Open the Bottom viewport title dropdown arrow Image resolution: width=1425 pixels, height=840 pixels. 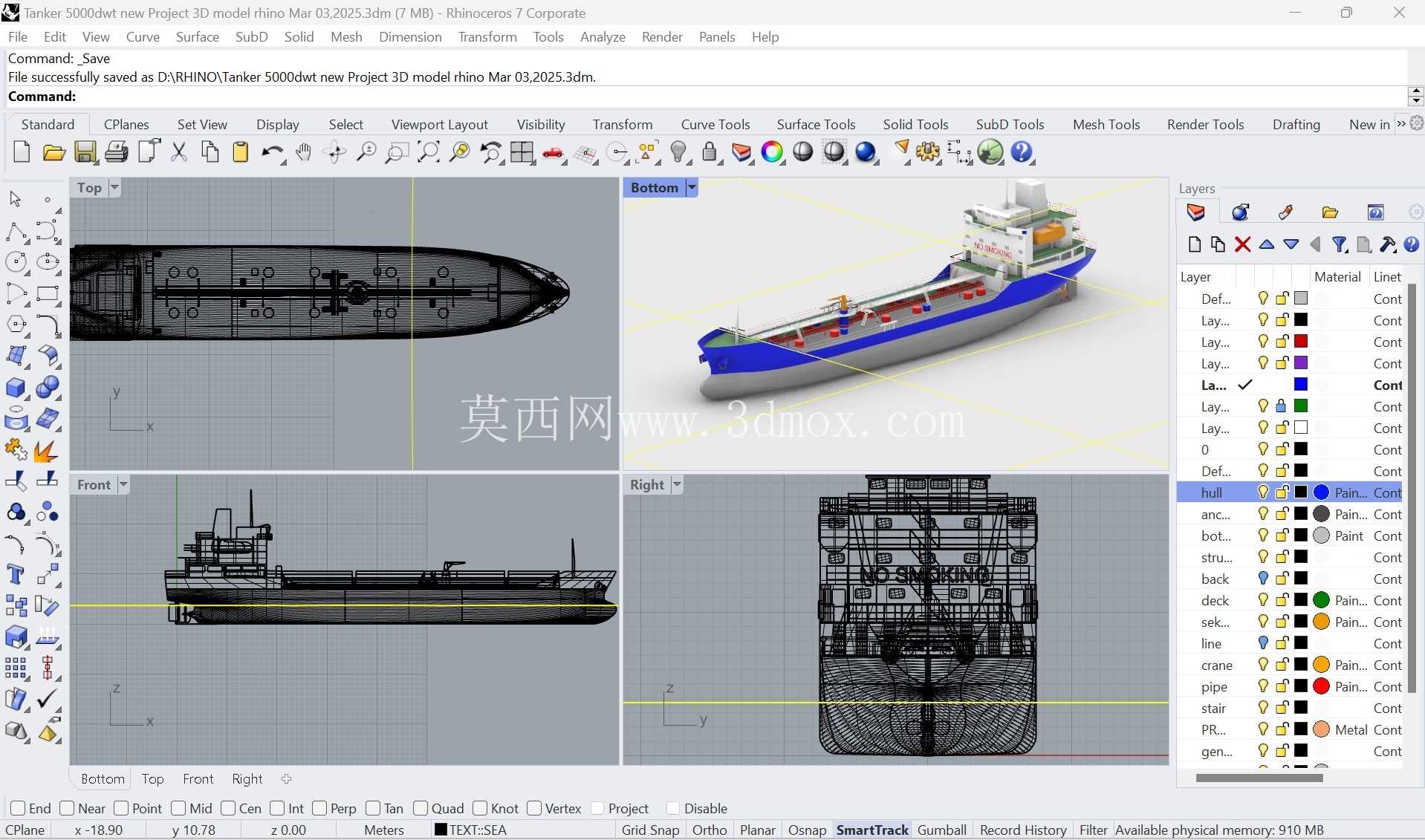(x=692, y=187)
